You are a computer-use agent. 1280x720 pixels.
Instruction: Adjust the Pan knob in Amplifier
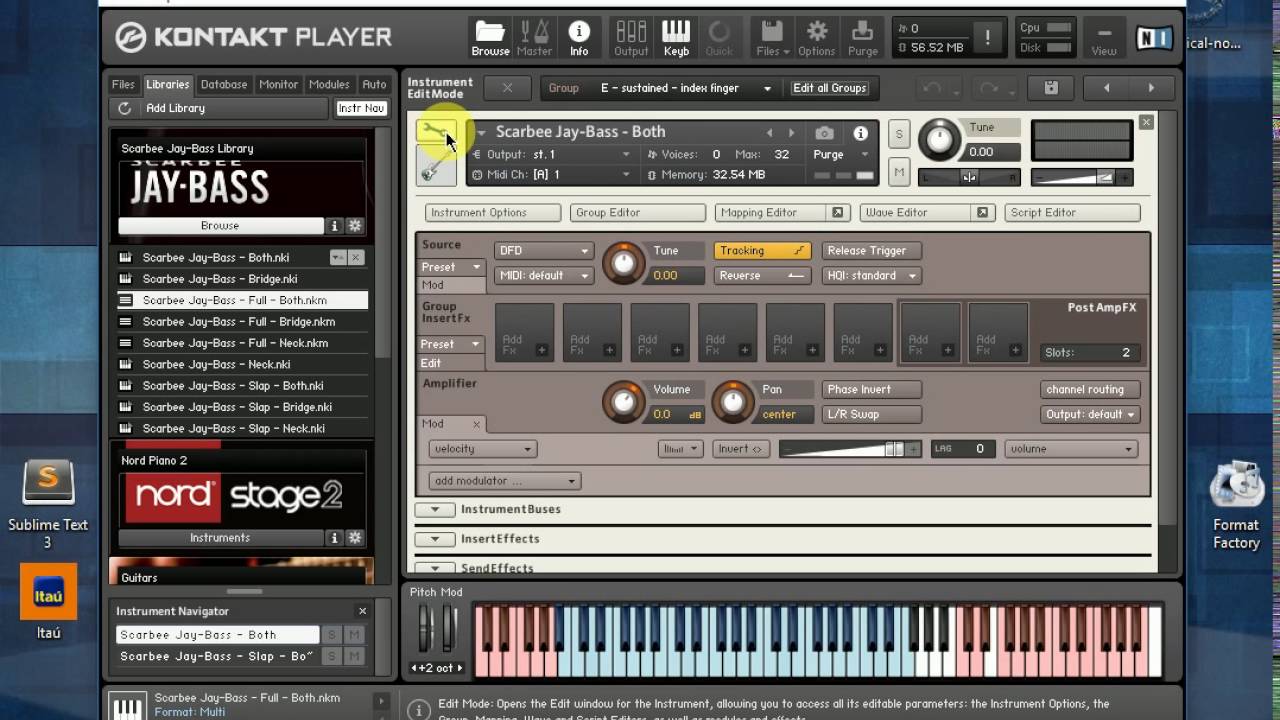pos(733,401)
